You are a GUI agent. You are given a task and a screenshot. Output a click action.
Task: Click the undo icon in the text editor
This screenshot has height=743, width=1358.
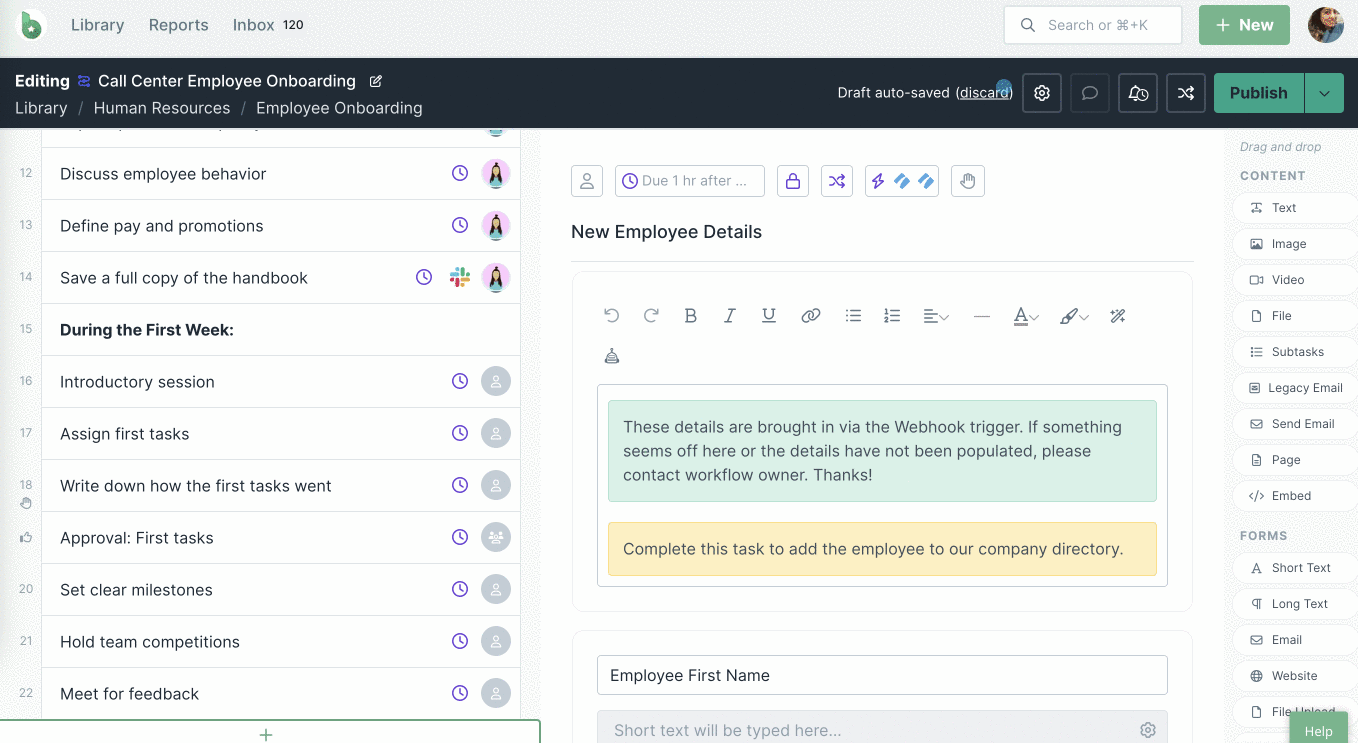tap(612, 316)
